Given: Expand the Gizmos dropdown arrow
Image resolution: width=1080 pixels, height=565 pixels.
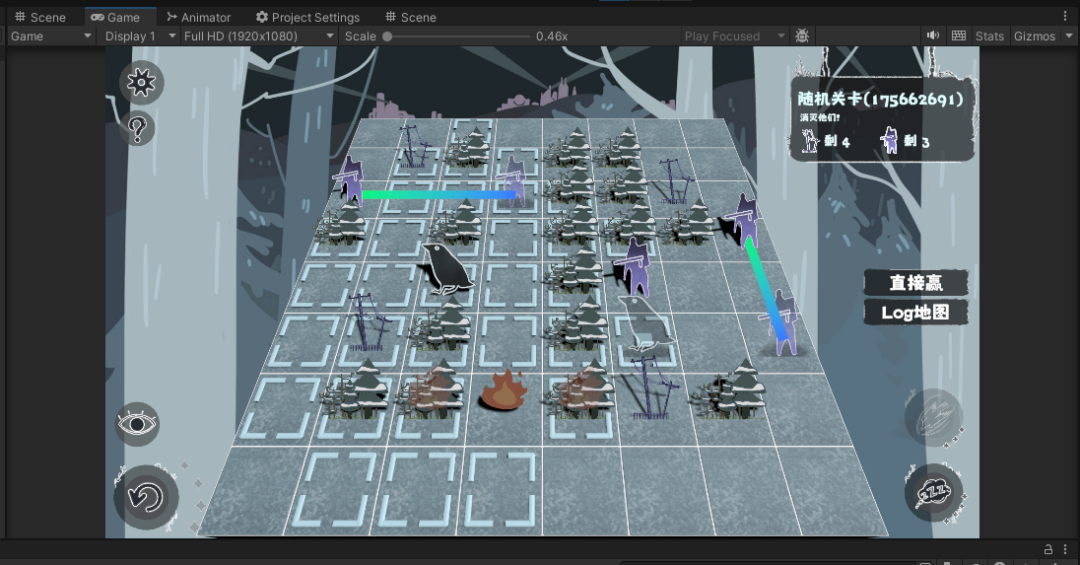Looking at the screenshot, I should [x=1069, y=36].
